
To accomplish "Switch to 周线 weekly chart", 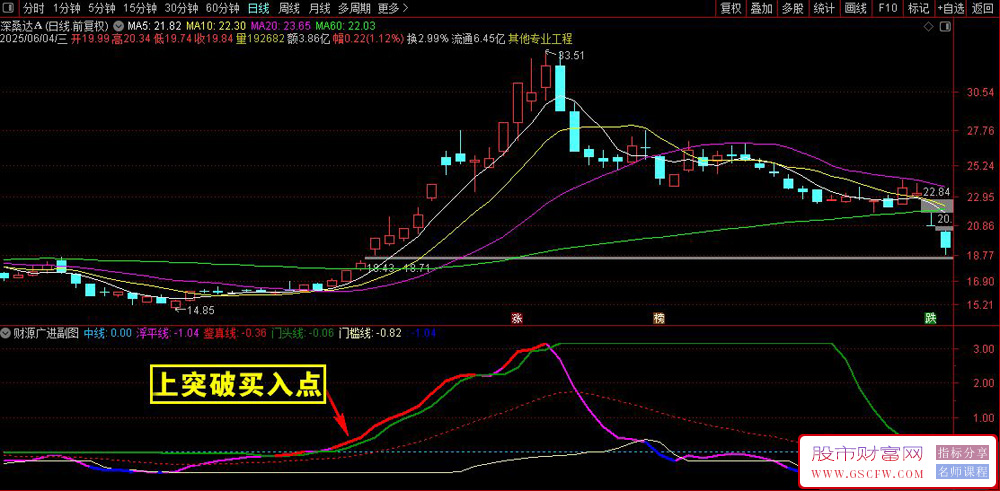I will 290,8.
